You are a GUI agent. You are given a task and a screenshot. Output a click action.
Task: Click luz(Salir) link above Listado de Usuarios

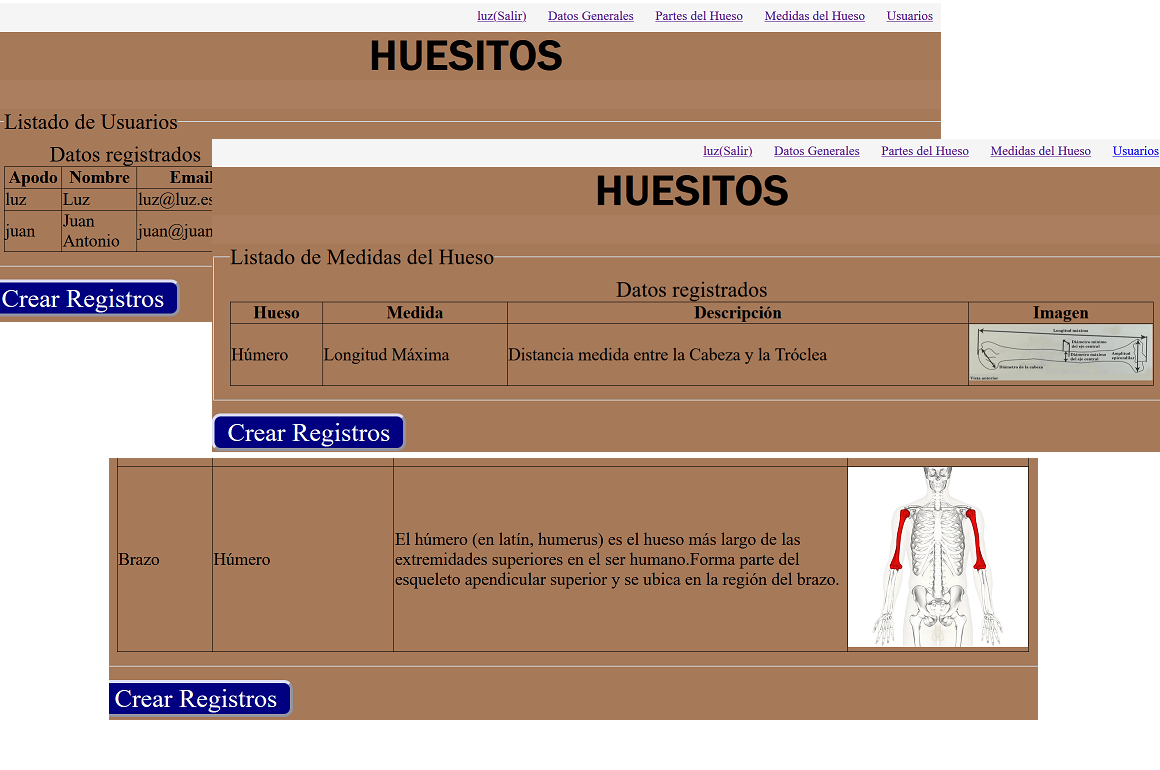501,16
